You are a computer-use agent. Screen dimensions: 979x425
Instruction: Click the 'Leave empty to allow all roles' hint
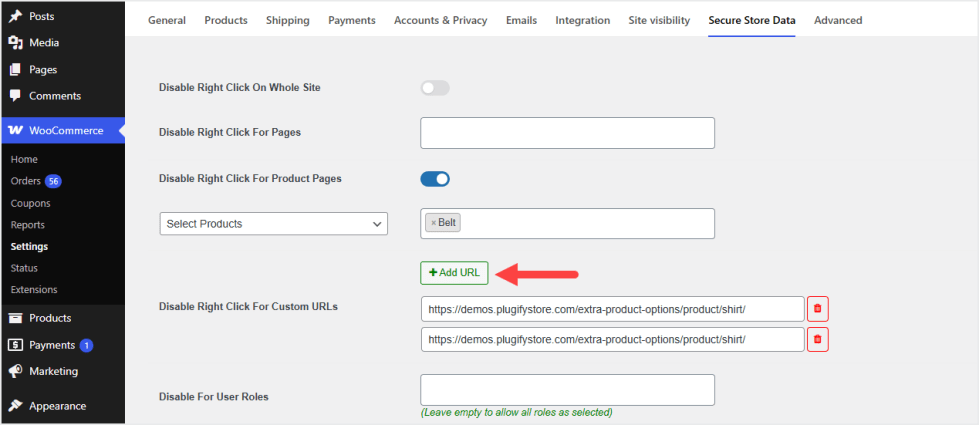[516, 413]
